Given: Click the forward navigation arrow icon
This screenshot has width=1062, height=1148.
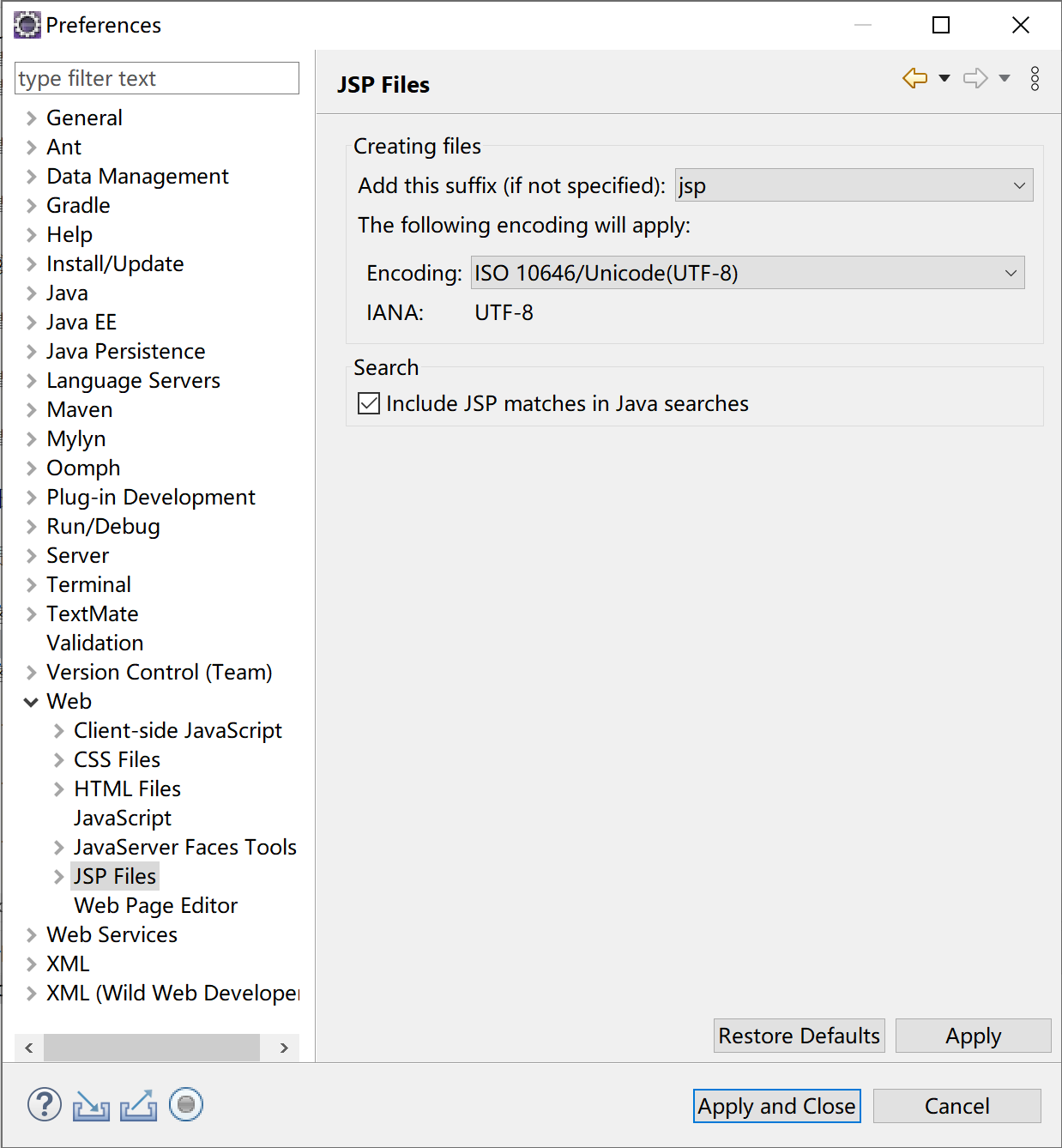Looking at the screenshot, I should 975,78.
